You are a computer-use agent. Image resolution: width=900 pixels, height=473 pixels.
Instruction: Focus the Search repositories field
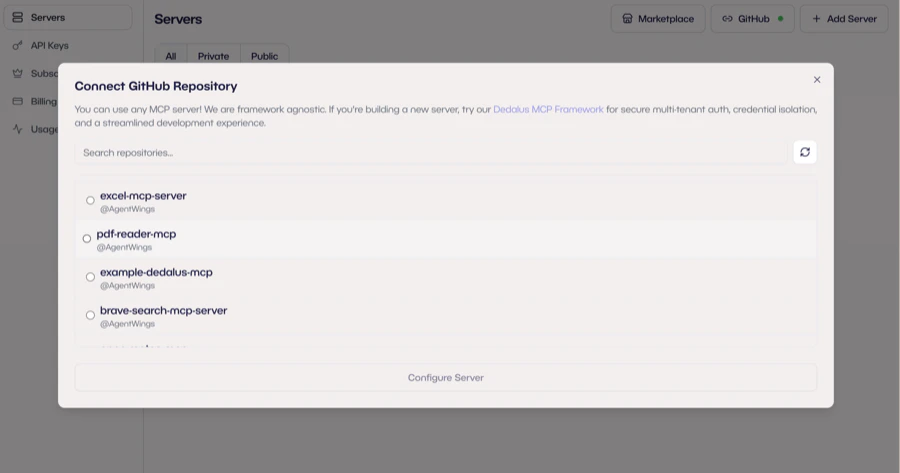pyautogui.click(x=431, y=153)
